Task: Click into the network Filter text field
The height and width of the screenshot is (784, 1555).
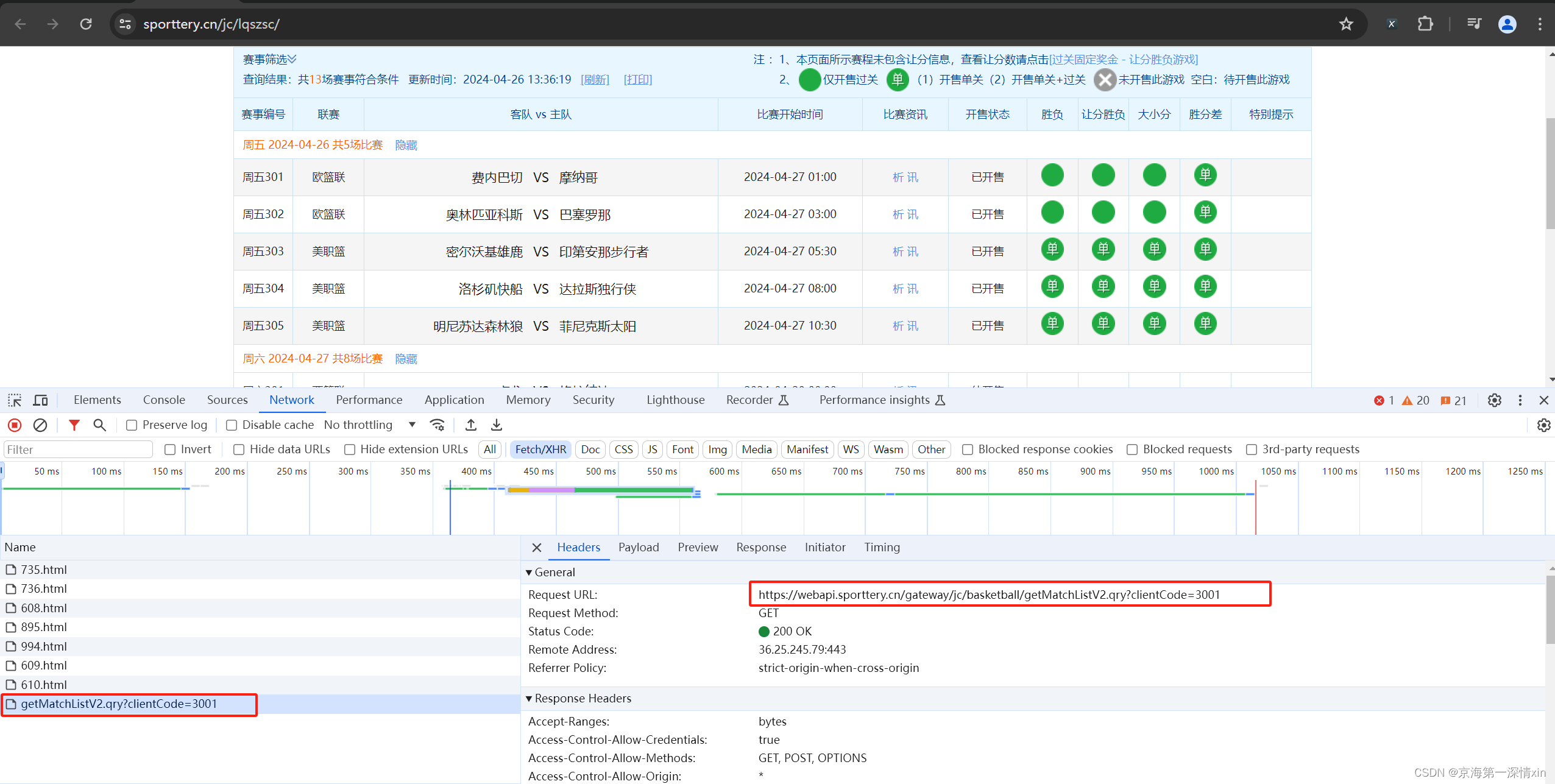Action: [78, 450]
